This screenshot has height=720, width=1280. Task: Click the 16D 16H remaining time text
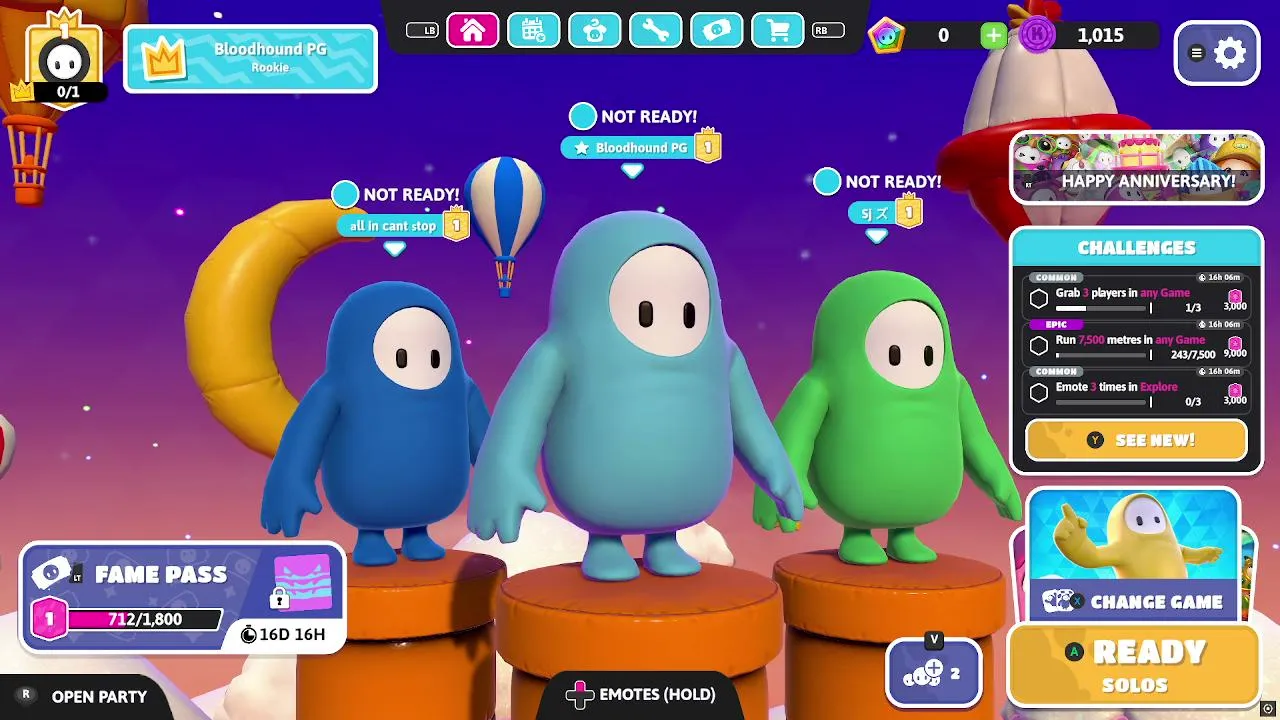[x=292, y=634]
